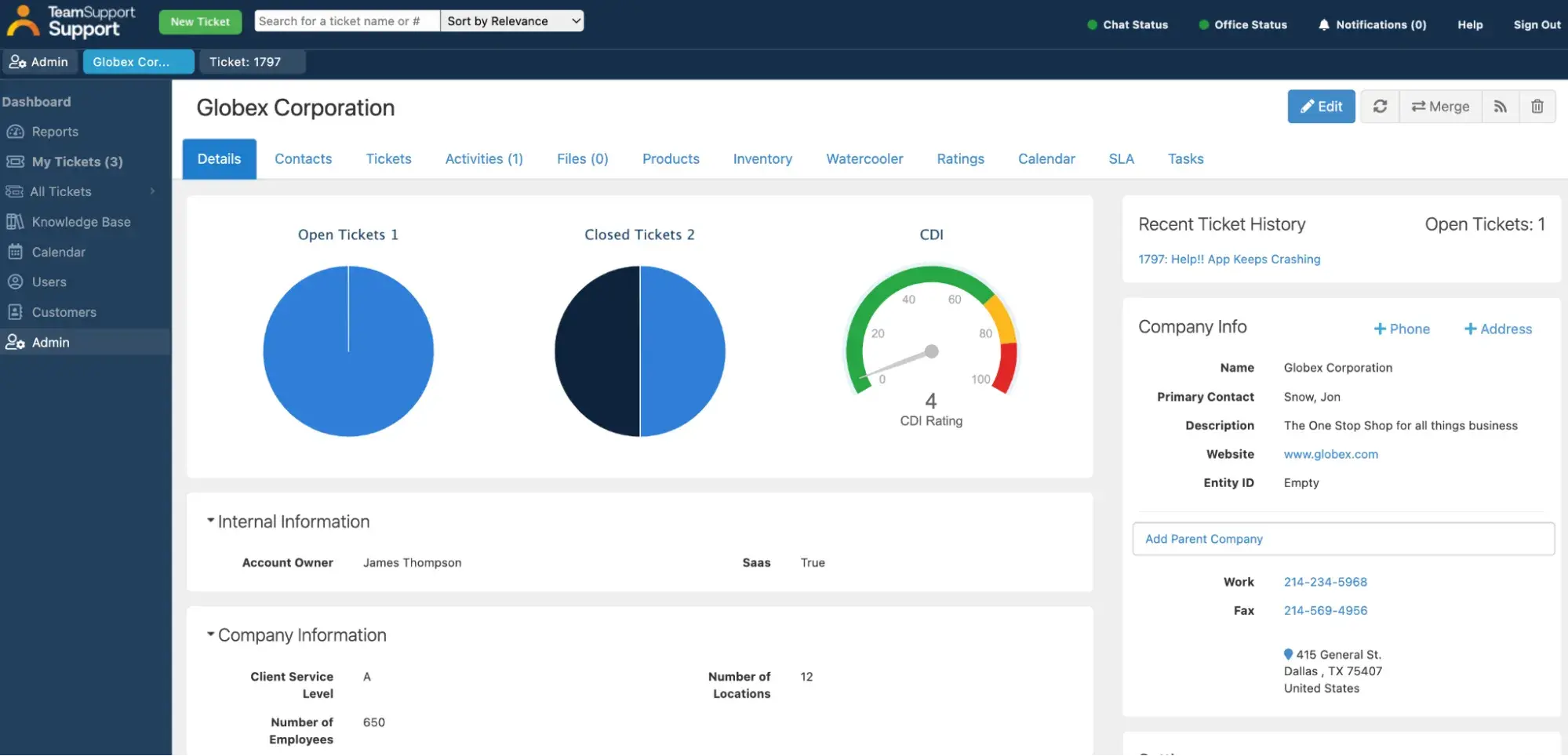Click the green Chat Status indicator dot

1092,25
